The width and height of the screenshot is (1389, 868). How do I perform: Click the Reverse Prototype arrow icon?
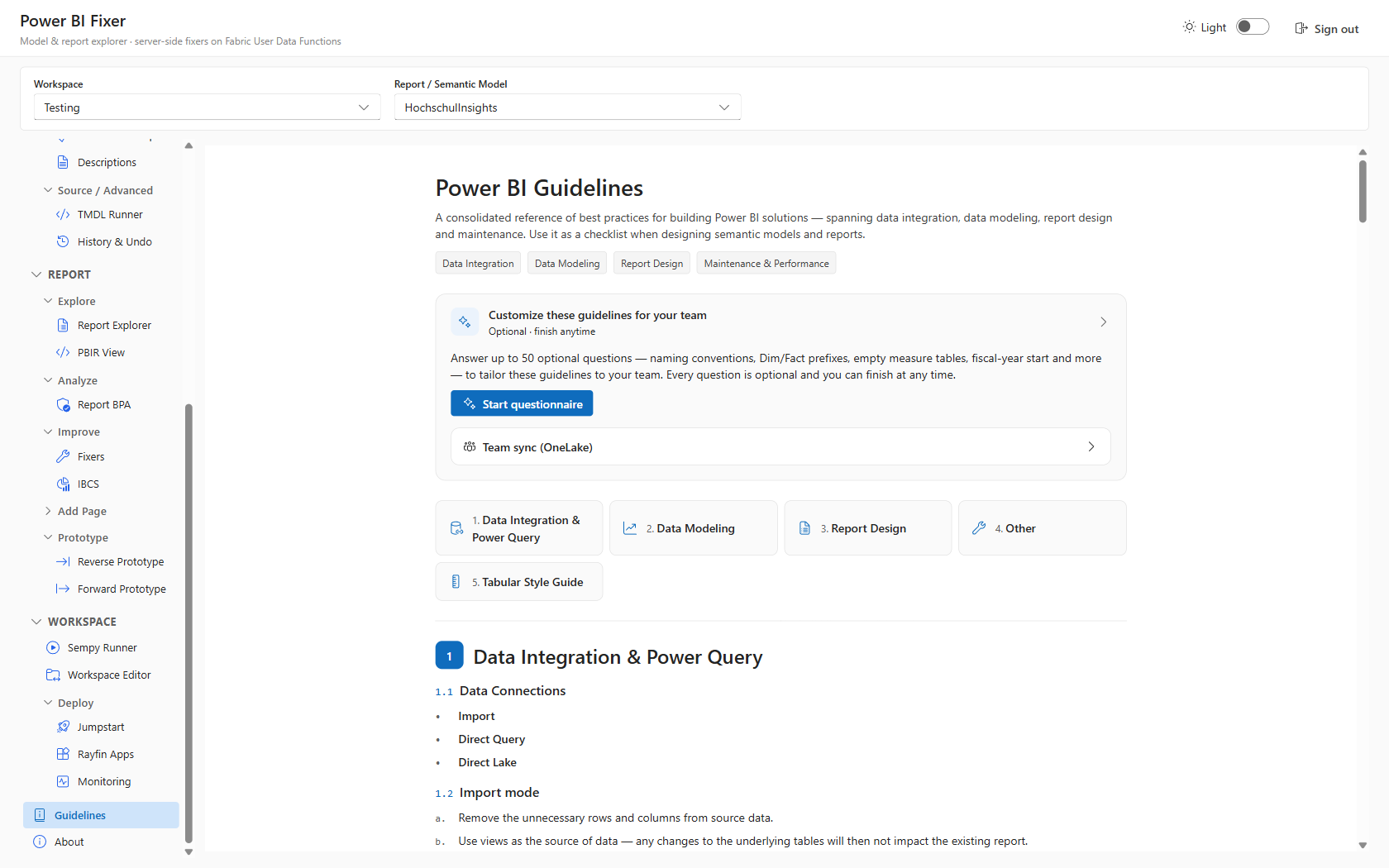(63, 561)
